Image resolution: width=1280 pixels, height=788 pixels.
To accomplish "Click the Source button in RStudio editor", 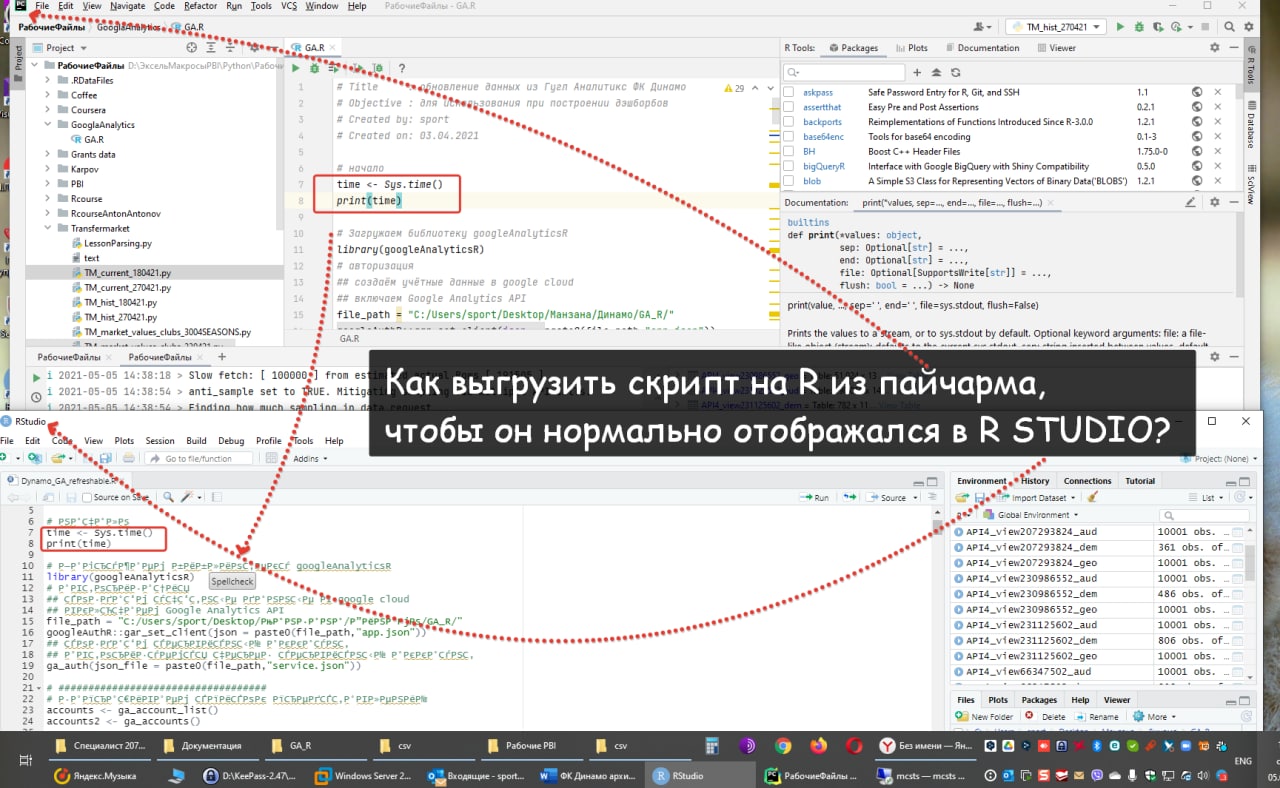I will pyautogui.click(x=887, y=497).
